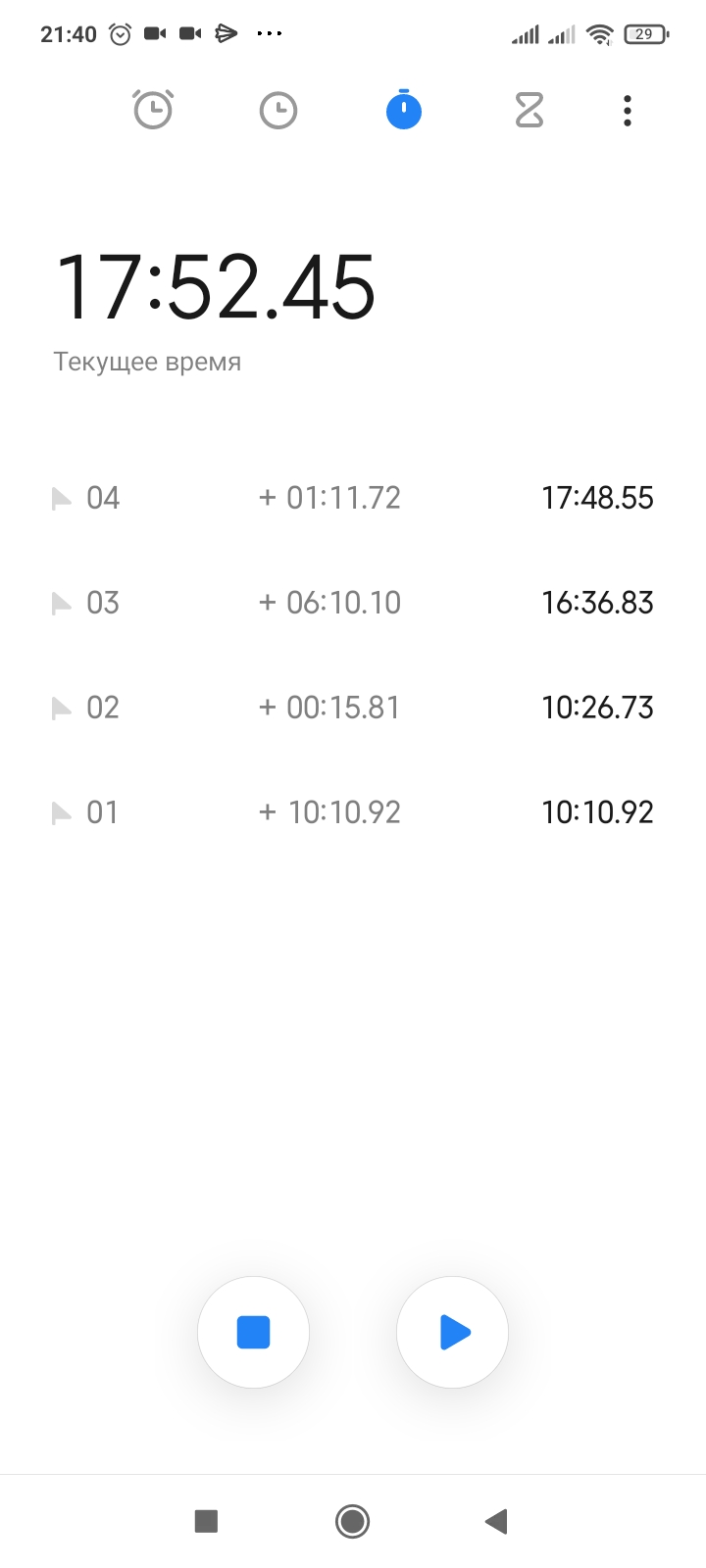Select lap total time 17:48.55
Screen dimensions: 706x1568
[597, 498]
